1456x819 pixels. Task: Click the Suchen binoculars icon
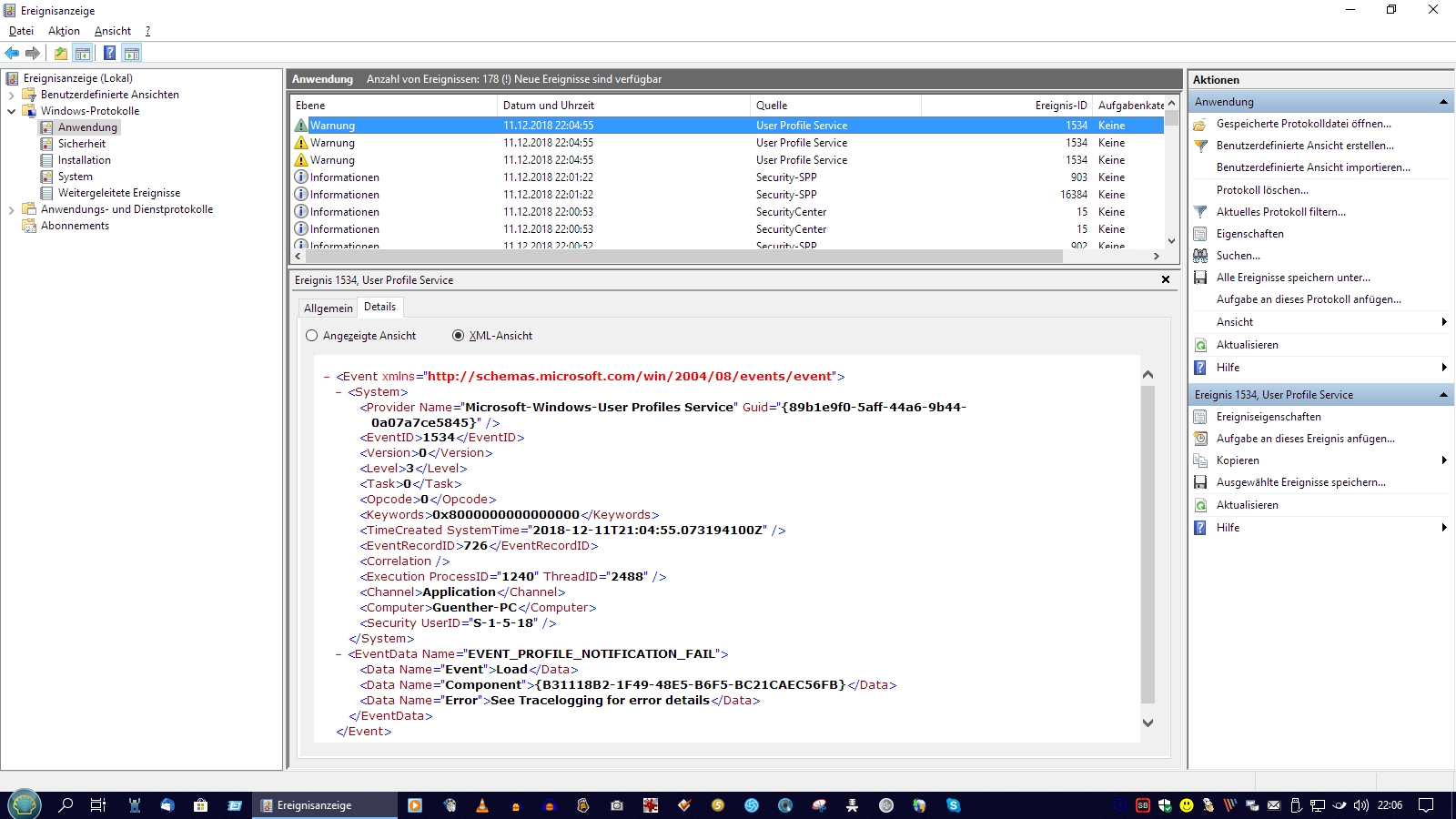tap(1200, 256)
